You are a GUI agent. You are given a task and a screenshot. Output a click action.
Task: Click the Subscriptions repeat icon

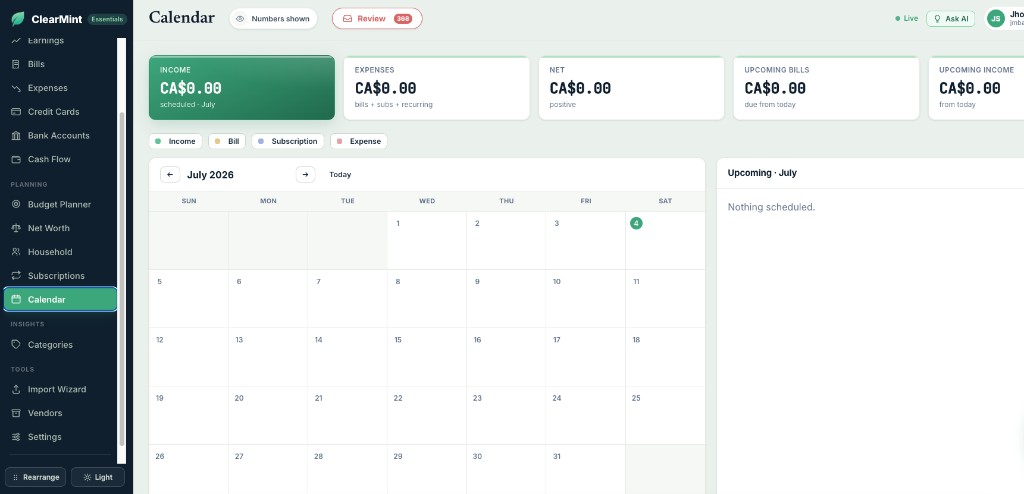pos(16,276)
